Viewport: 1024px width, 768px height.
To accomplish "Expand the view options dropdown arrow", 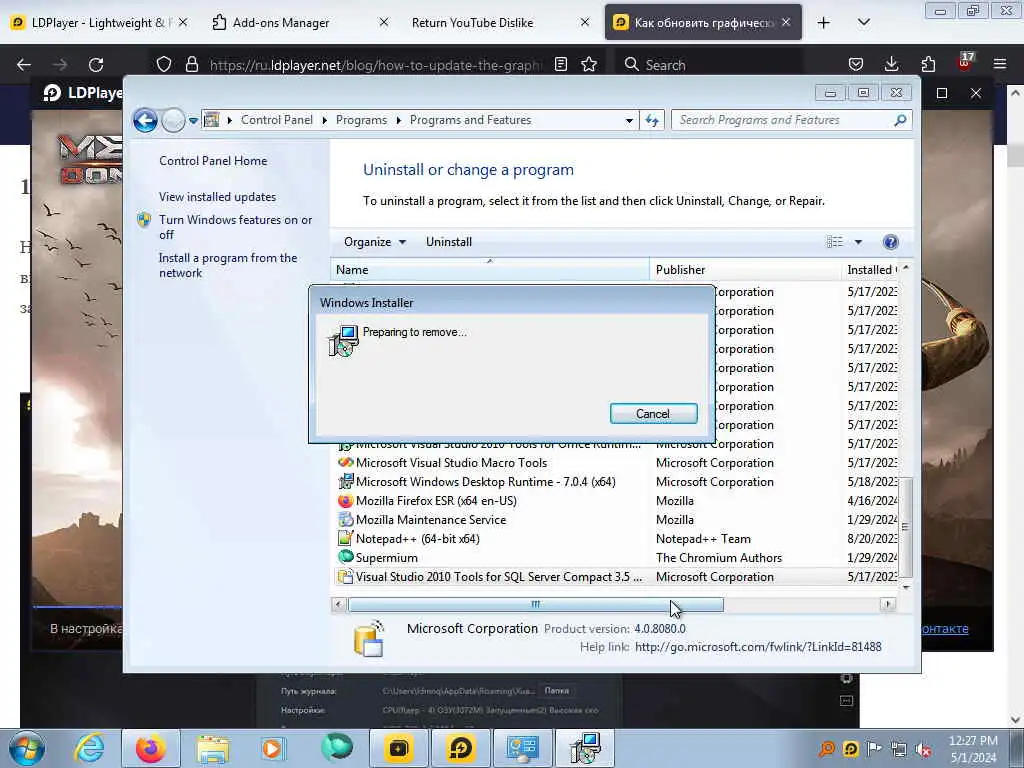I will click(858, 242).
